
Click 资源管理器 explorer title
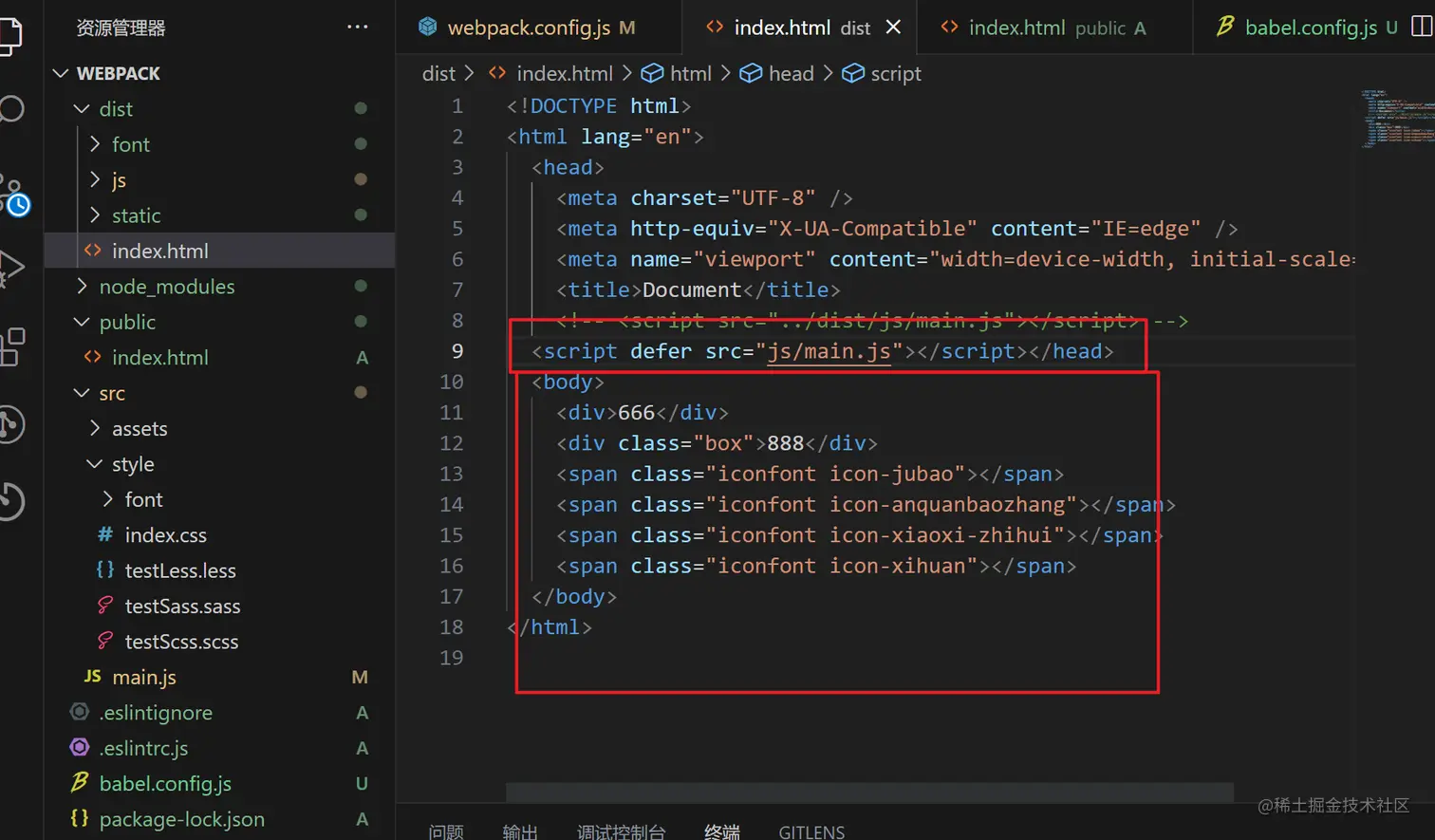(121, 28)
